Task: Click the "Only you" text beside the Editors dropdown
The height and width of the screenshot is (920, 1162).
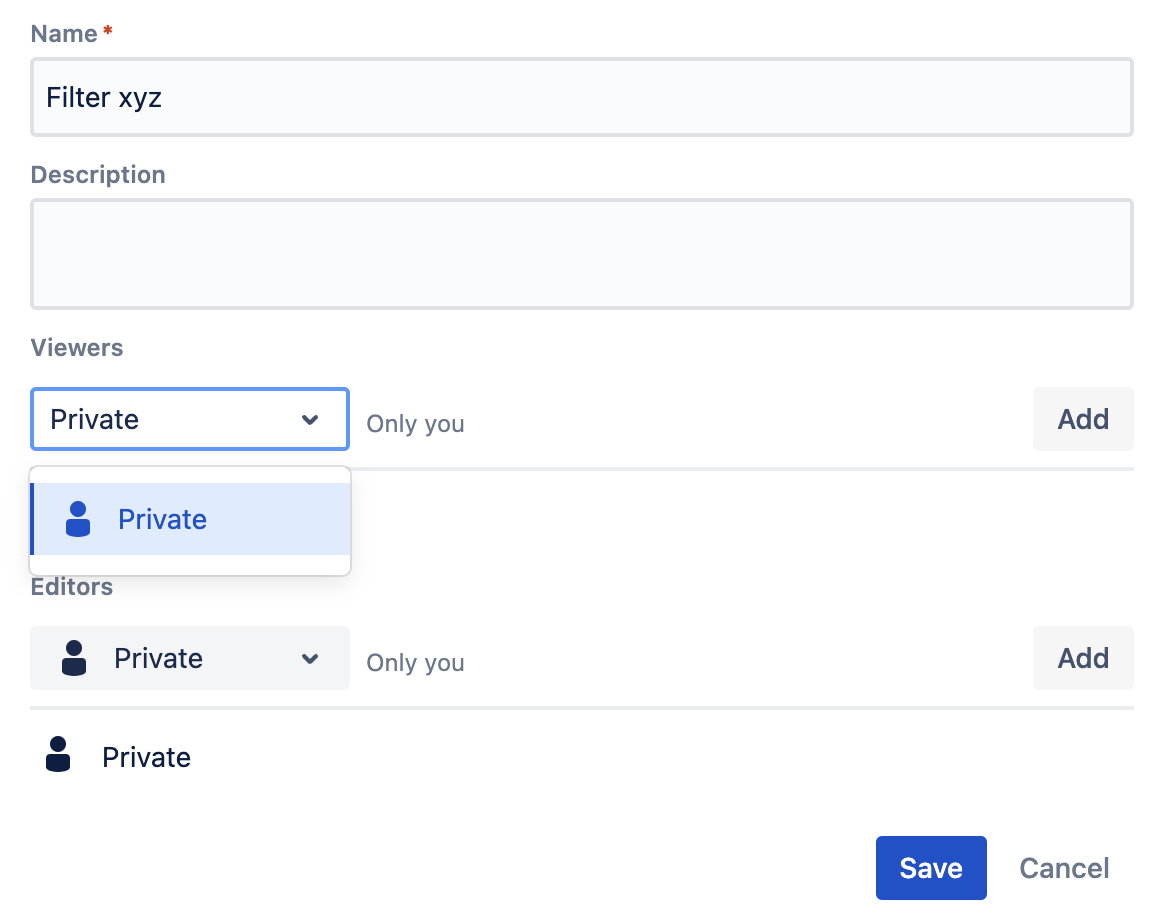Action: 415,663
